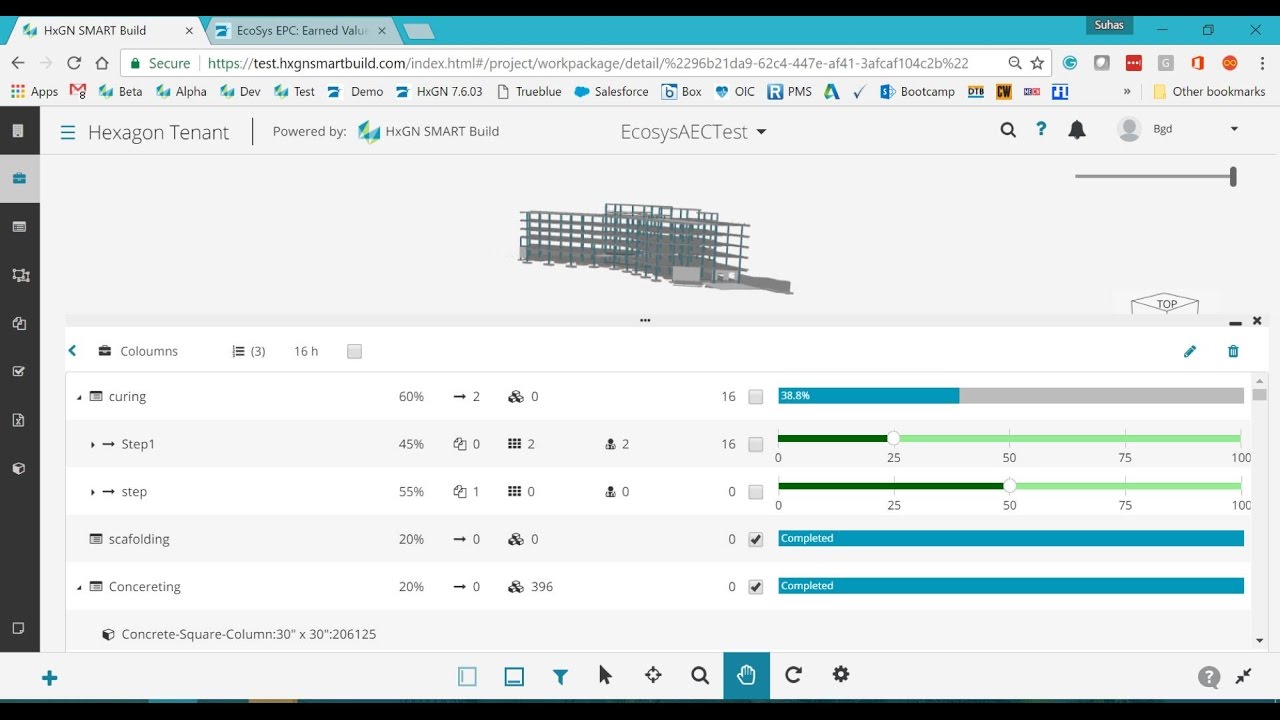The image size is (1280, 720).
Task: Open the Excel file sidebar icon
Action: 19,419
